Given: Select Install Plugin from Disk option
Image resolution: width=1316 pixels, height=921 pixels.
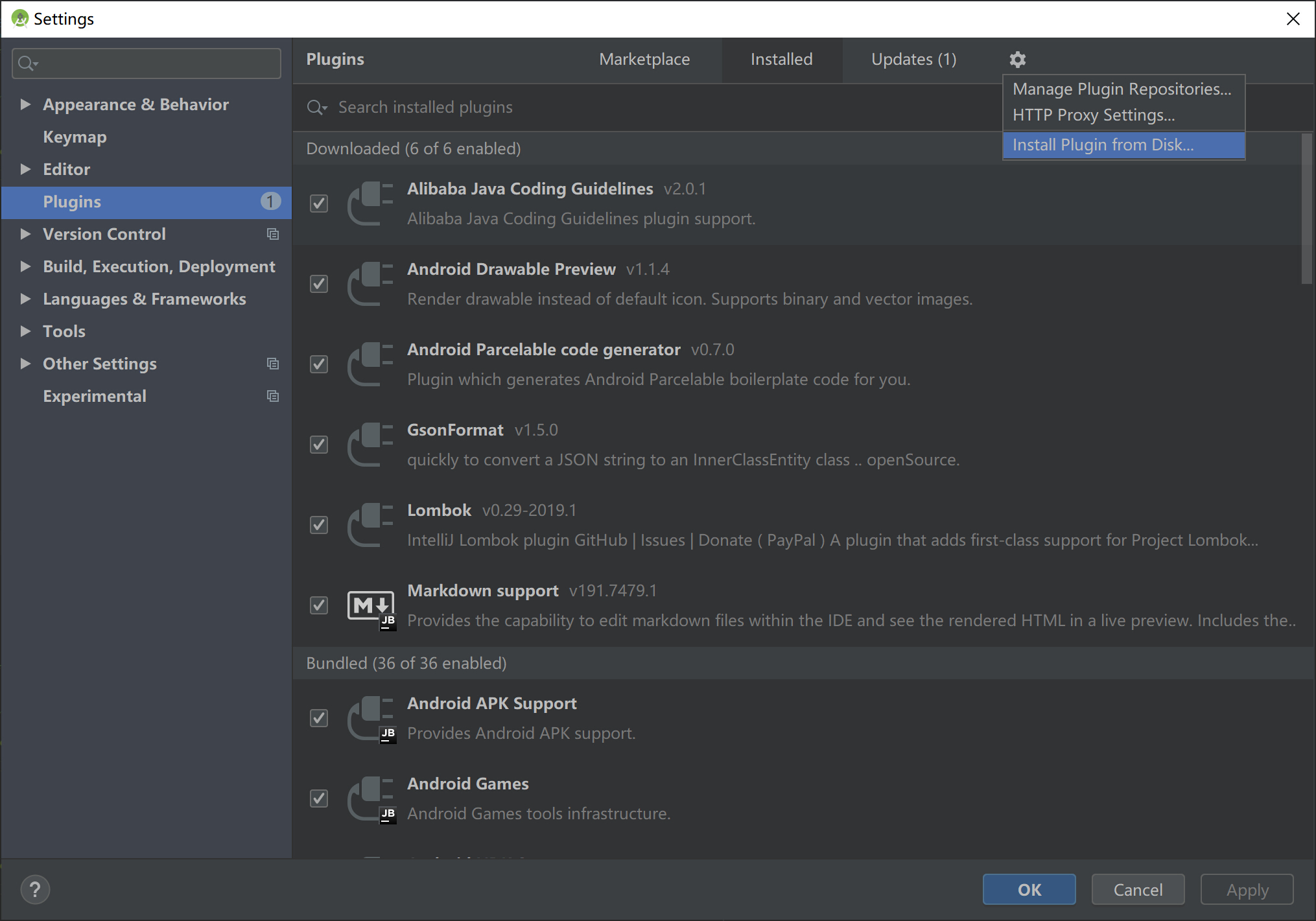Looking at the screenshot, I should coord(1123,145).
